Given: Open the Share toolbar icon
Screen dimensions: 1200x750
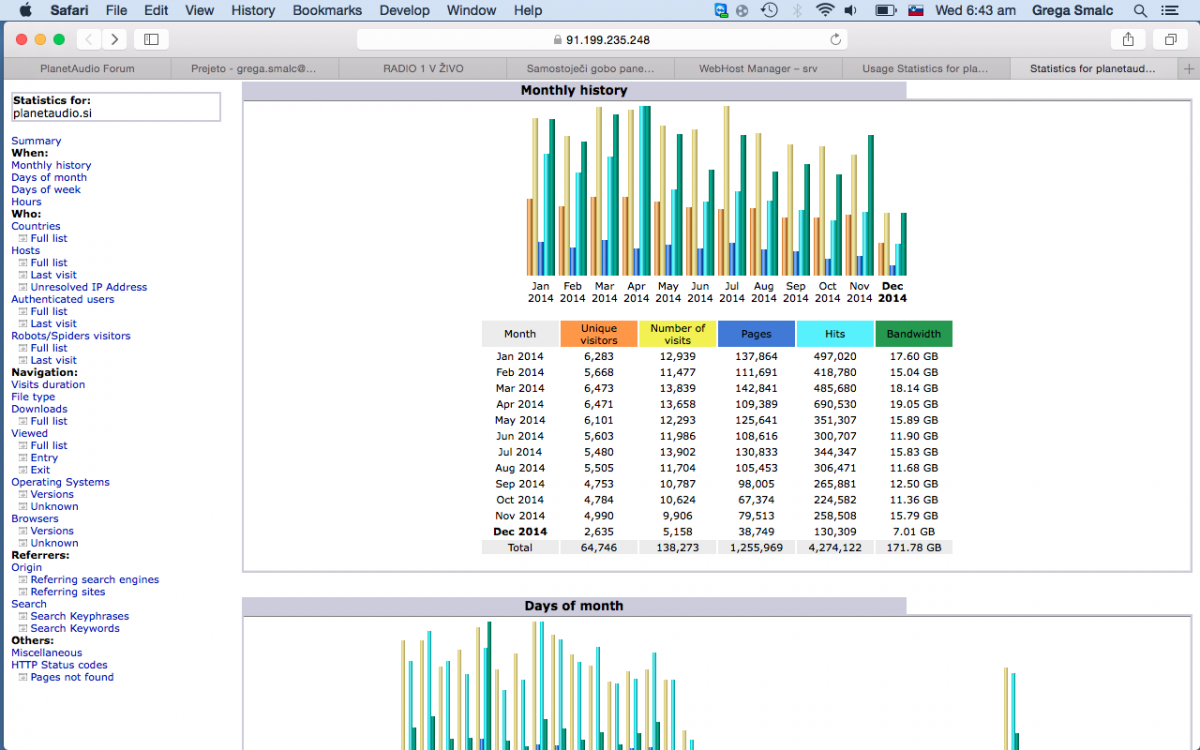Looking at the screenshot, I should (1128, 39).
